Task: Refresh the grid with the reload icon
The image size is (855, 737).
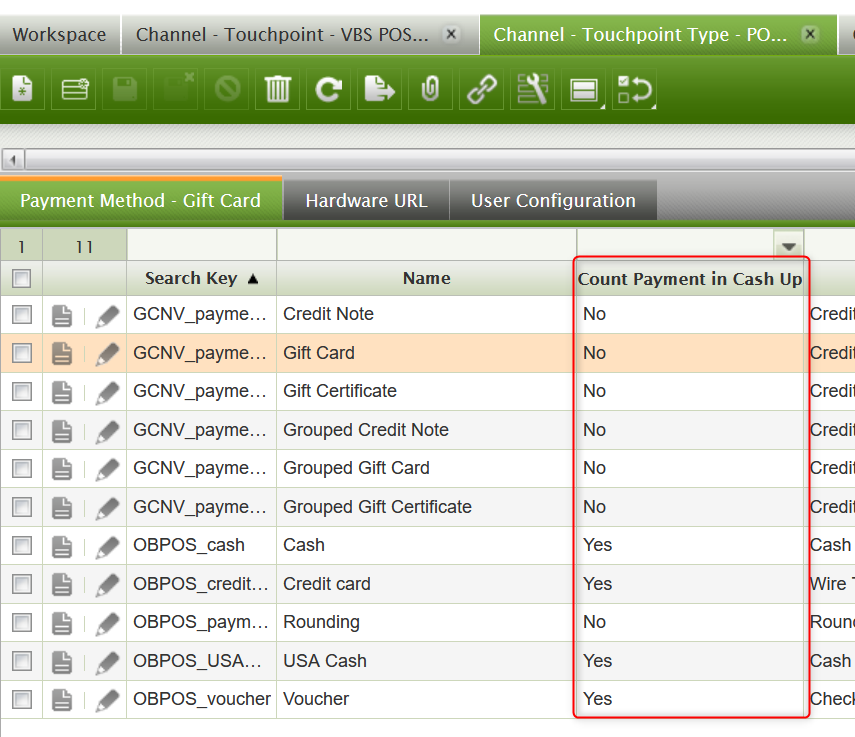Action: [328, 90]
